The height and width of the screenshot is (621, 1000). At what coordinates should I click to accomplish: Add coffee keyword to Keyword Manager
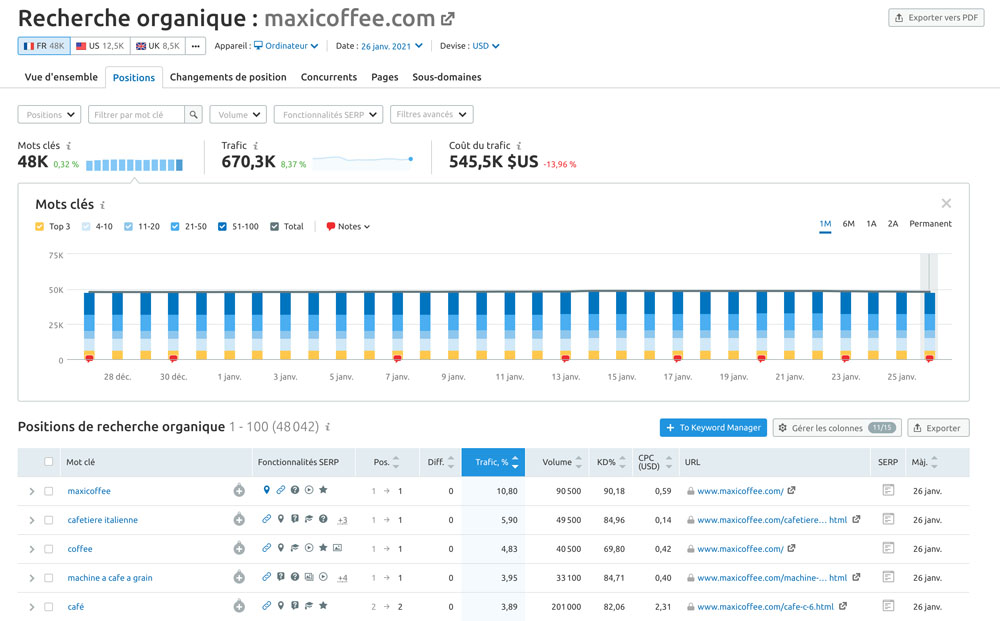pos(239,548)
